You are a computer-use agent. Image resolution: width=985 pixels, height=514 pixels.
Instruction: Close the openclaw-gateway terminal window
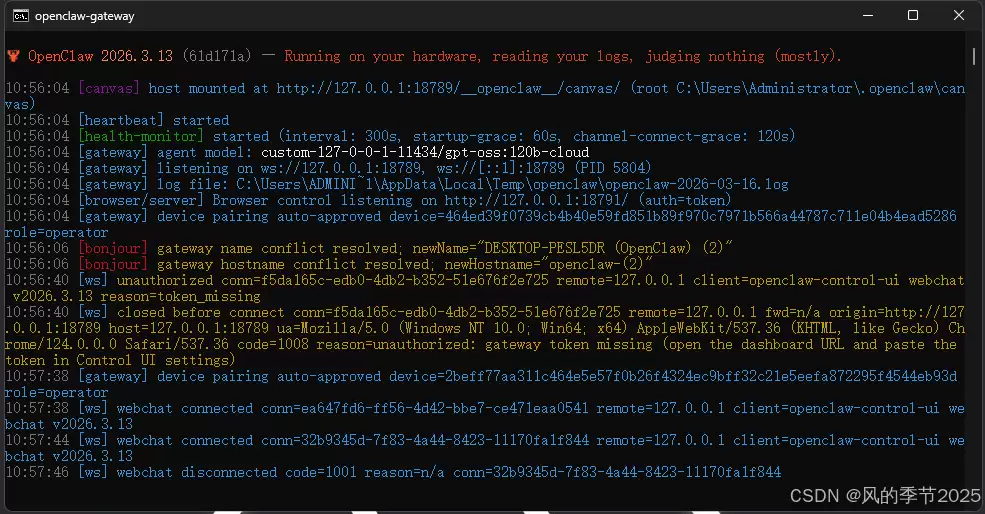click(959, 16)
